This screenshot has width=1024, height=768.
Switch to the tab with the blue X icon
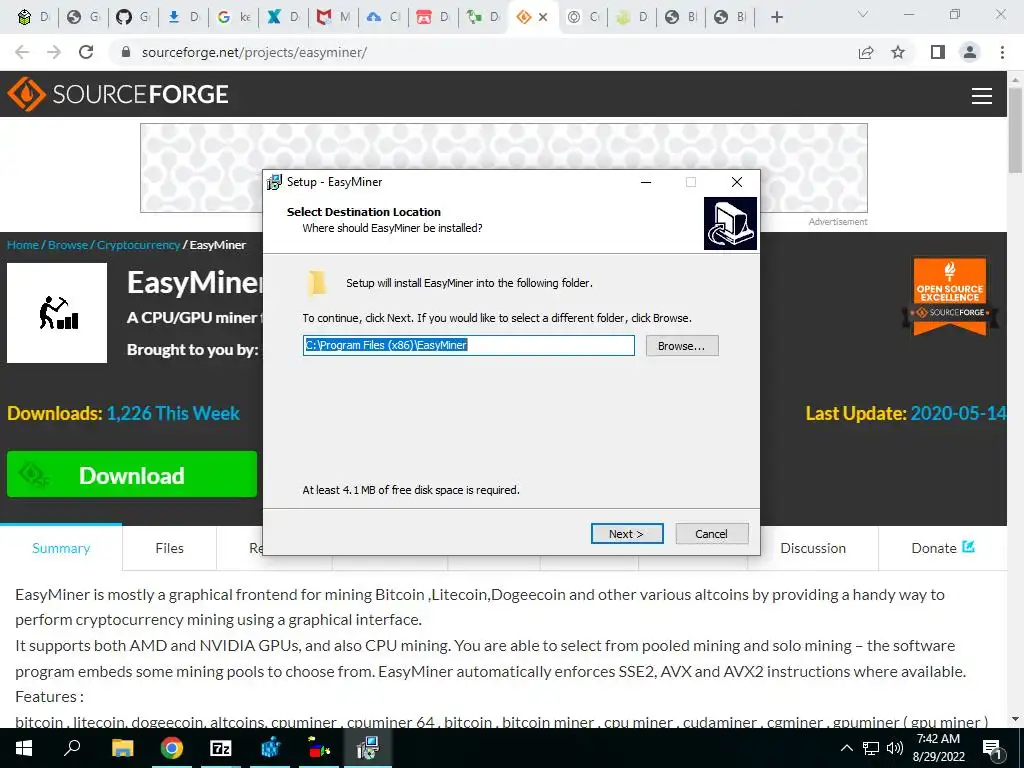(x=283, y=18)
